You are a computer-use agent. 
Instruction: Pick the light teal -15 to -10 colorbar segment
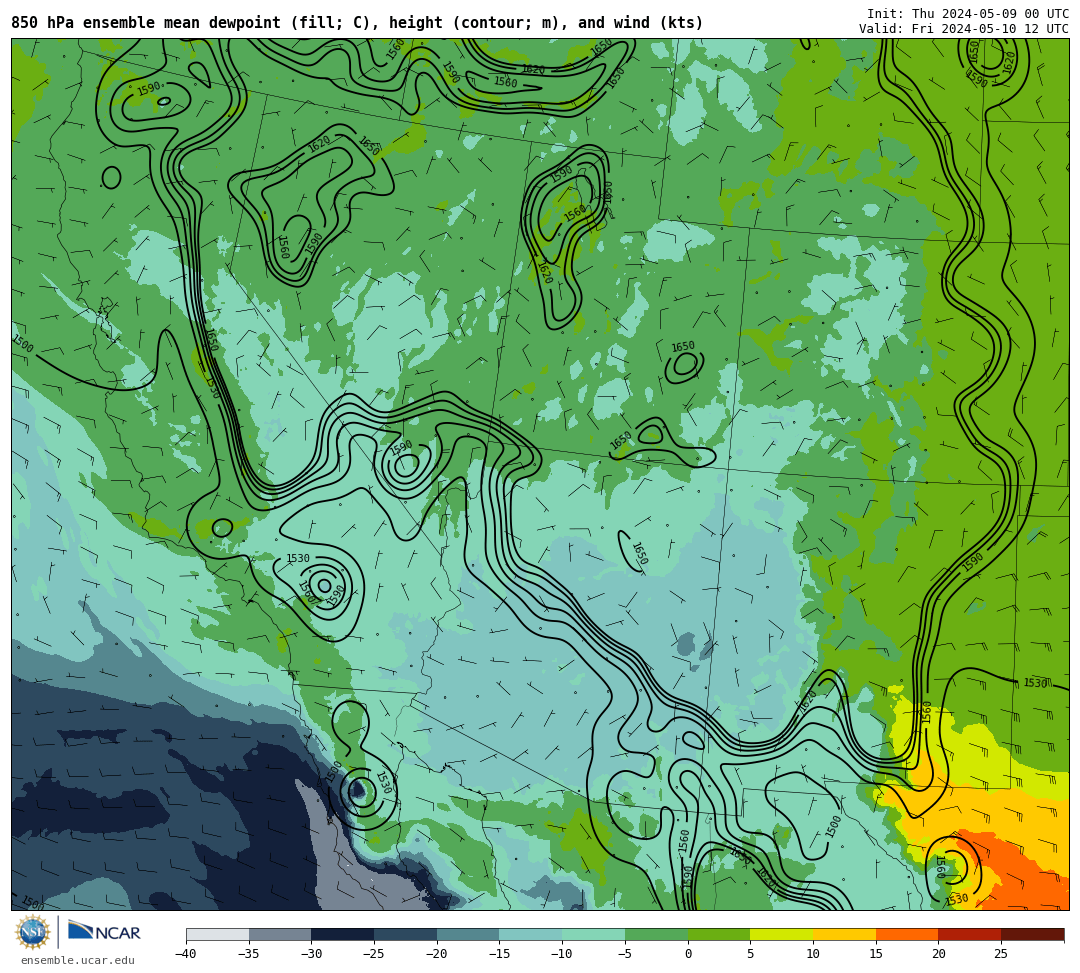530,934
